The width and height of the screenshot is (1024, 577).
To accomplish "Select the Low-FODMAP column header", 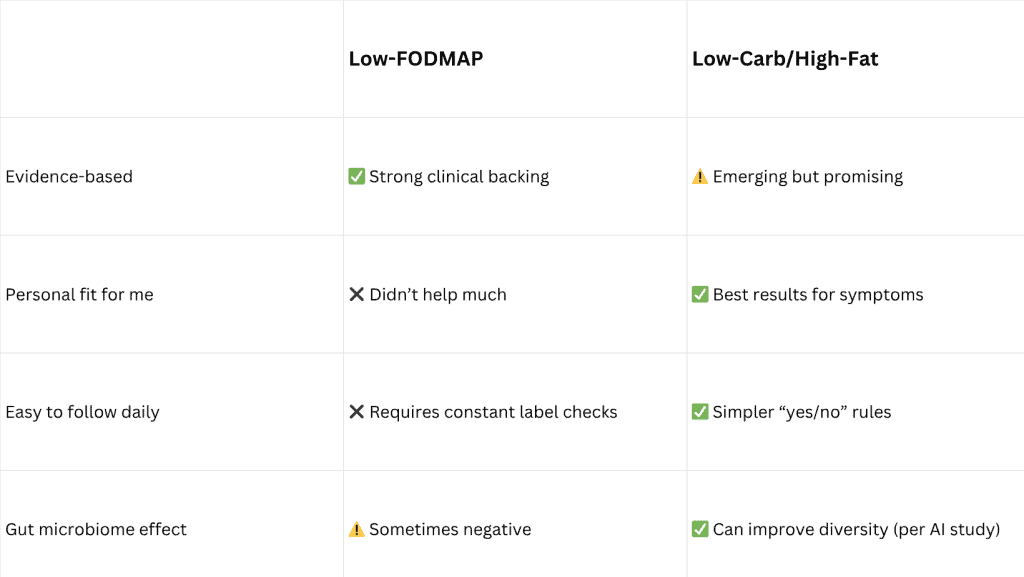I will (x=416, y=59).
